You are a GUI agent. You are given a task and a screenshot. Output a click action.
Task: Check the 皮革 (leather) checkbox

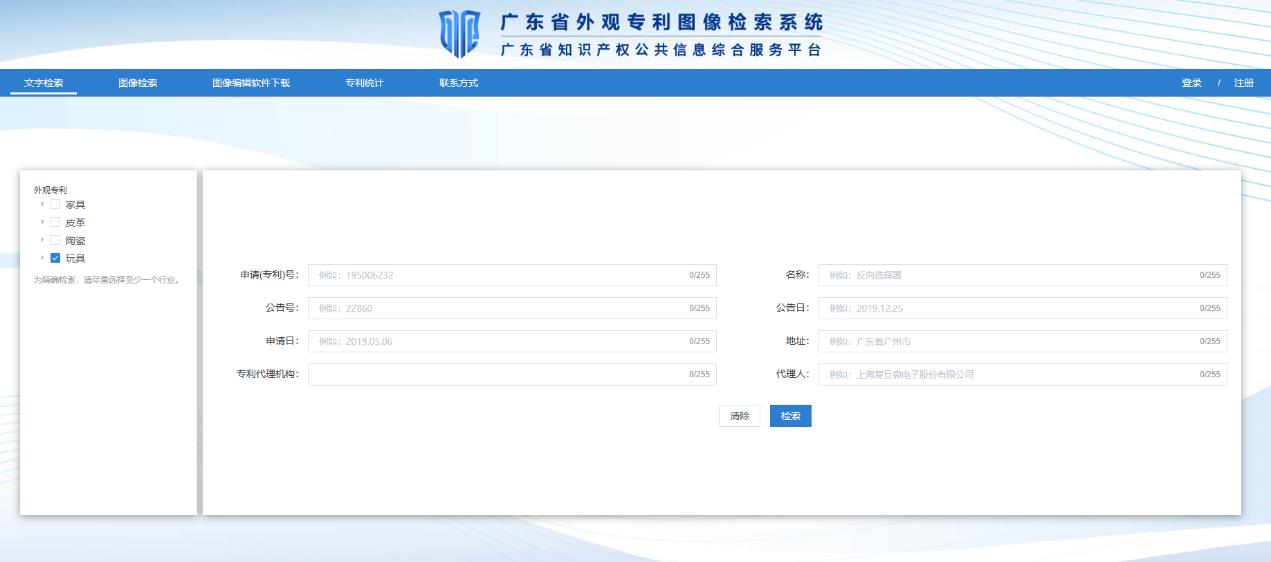(55, 222)
